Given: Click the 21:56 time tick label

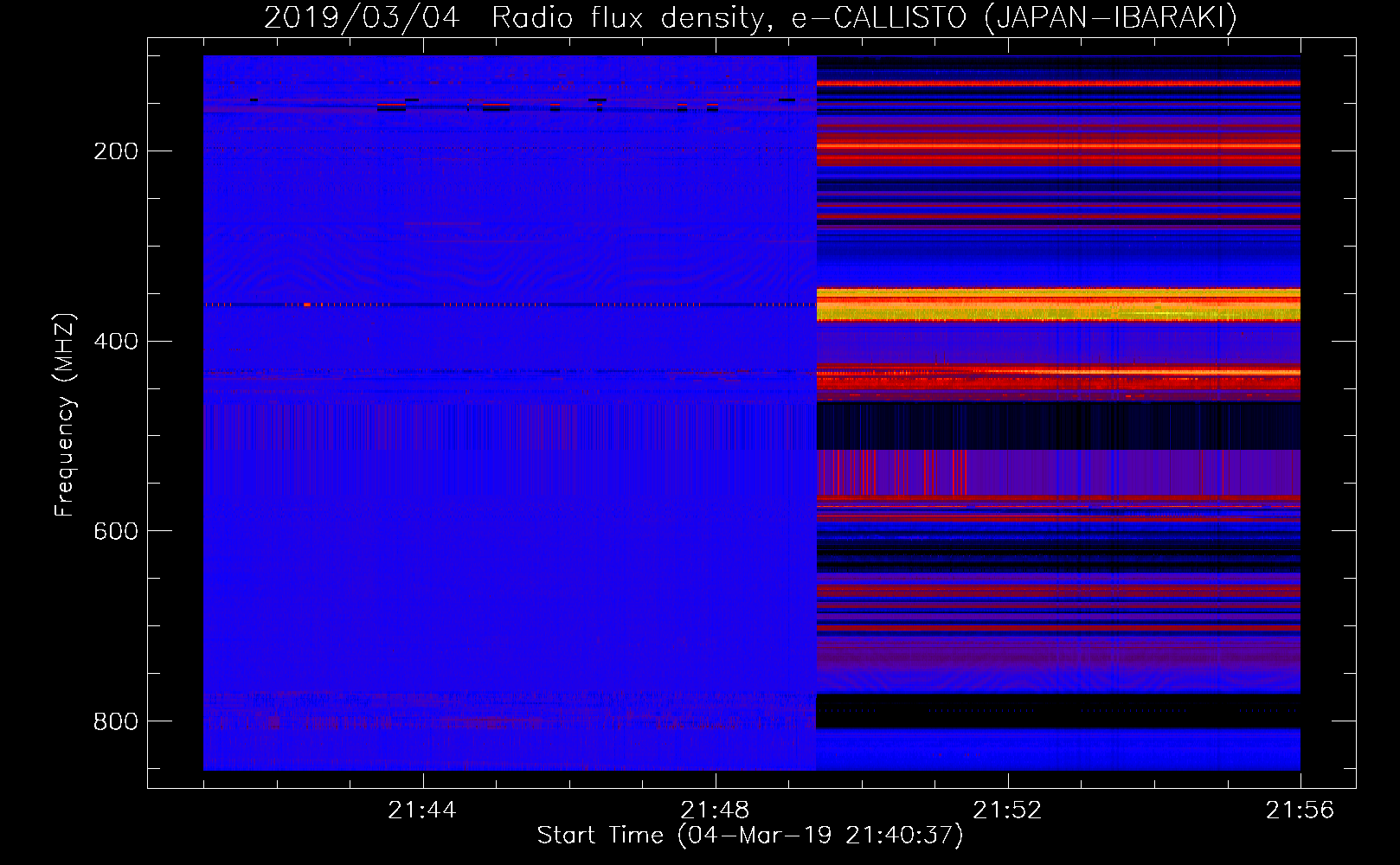Looking at the screenshot, I should pyautogui.click(x=1300, y=811).
